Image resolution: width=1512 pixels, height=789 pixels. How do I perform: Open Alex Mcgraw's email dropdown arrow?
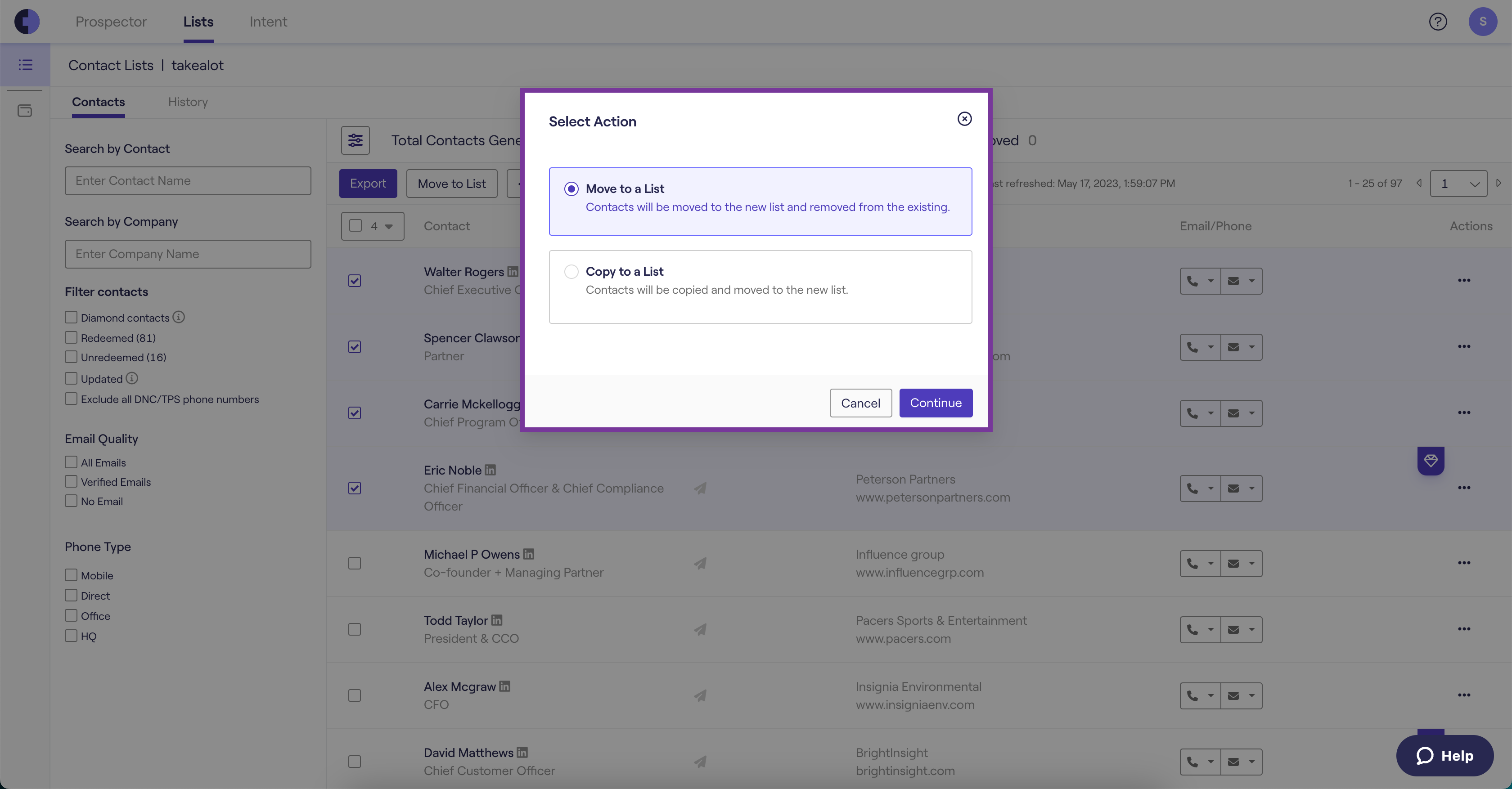(x=1251, y=695)
